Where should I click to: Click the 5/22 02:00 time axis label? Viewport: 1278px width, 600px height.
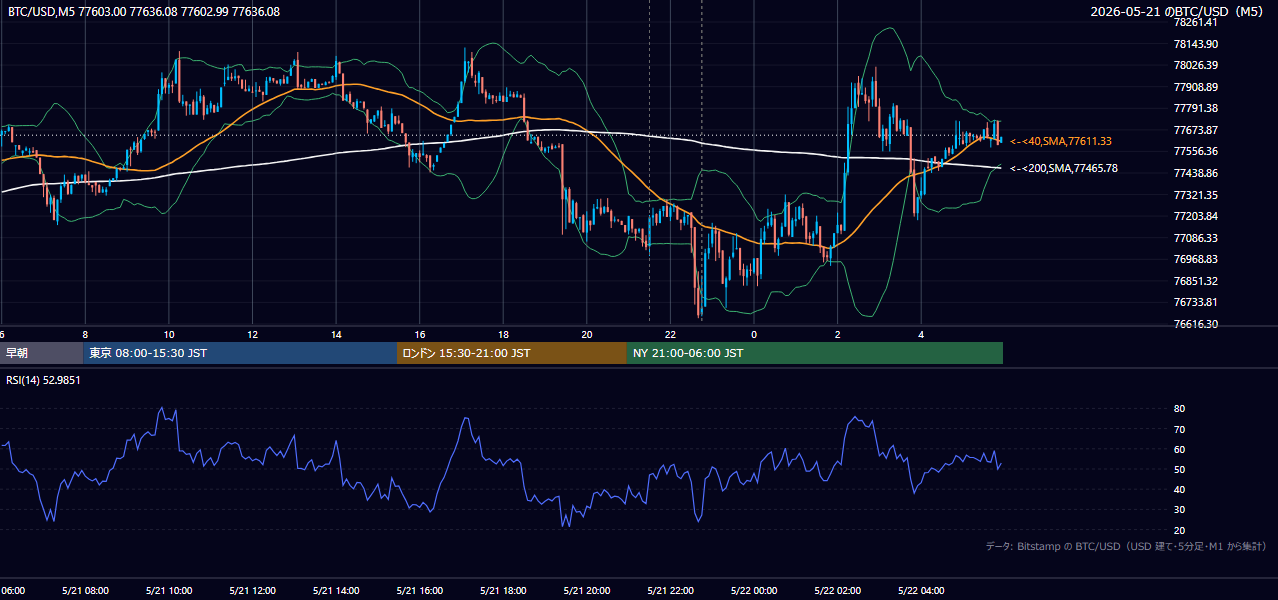(x=837, y=591)
